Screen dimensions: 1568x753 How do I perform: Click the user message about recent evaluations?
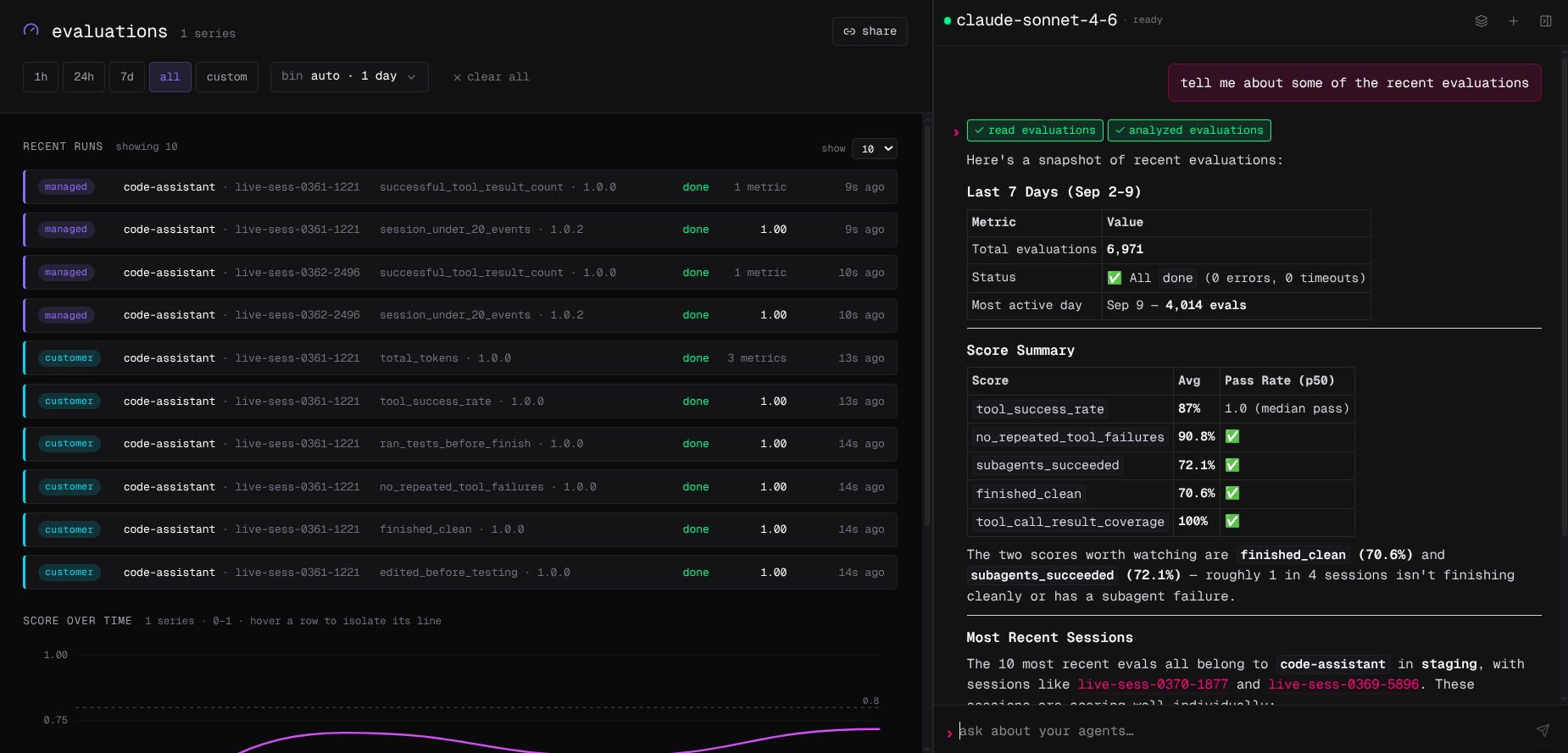(1354, 83)
